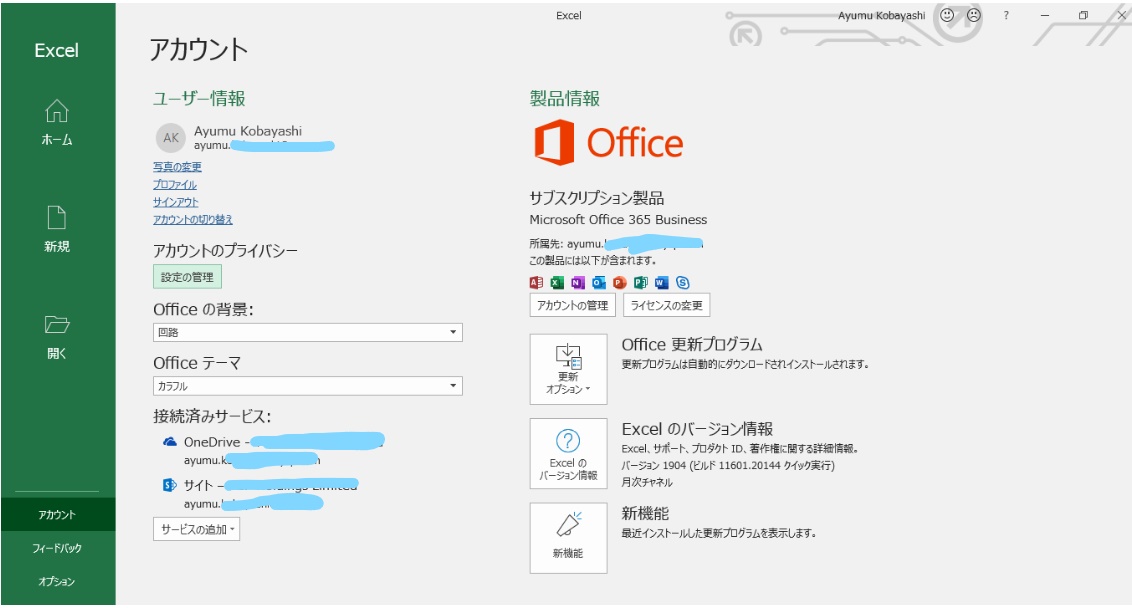Click the Skype for Business product icon
The width and height of the screenshot is (1132, 608).
(682, 282)
